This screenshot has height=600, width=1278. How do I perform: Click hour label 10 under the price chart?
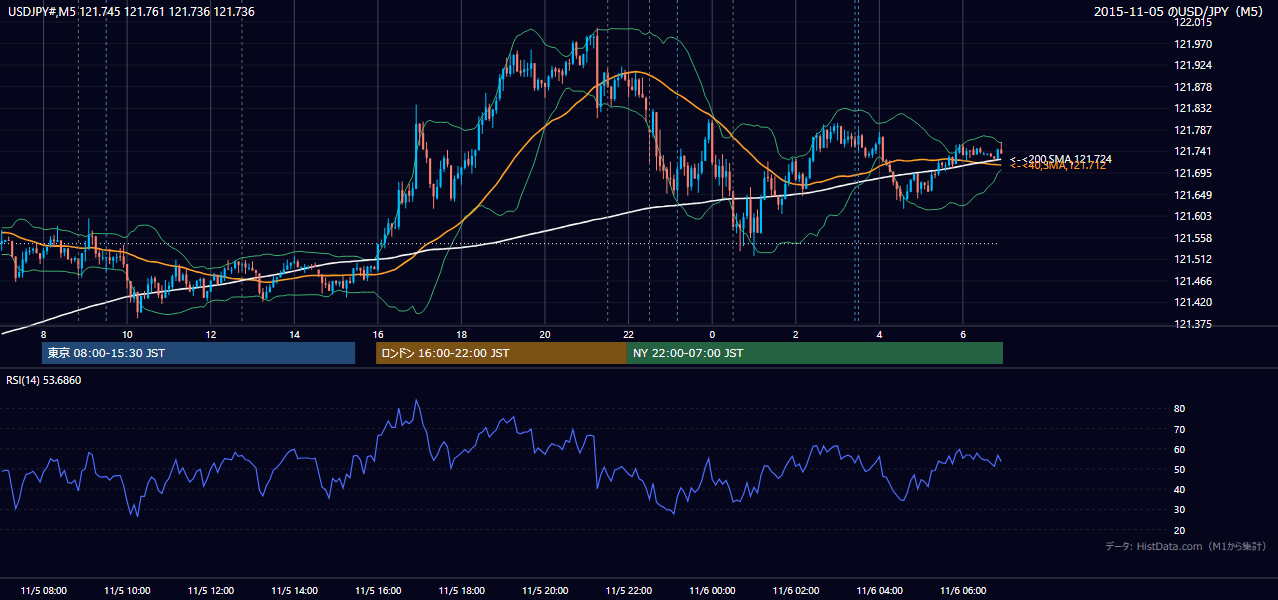point(127,334)
